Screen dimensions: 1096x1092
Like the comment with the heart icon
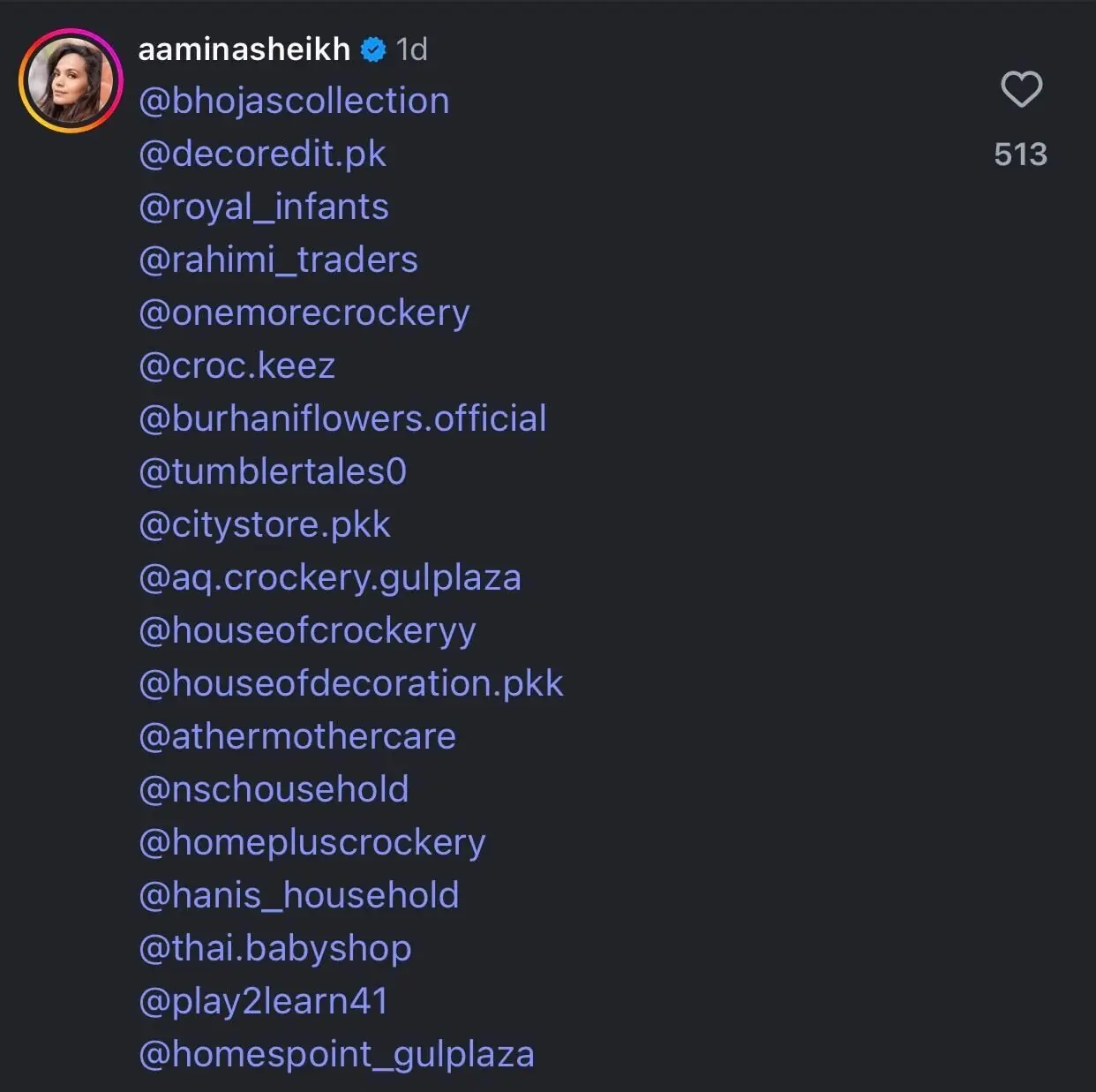coord(1021,89)
